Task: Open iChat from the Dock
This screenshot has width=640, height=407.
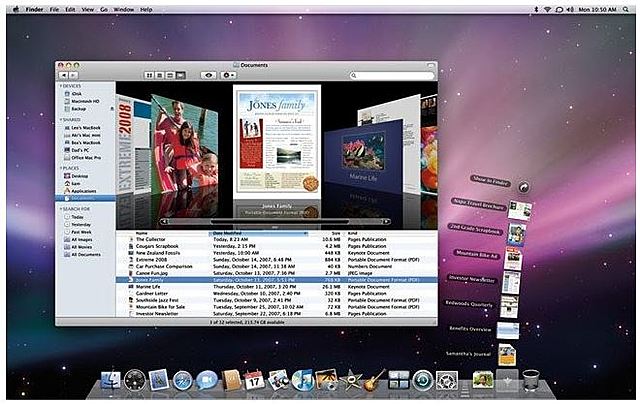Action: point(207,380)
